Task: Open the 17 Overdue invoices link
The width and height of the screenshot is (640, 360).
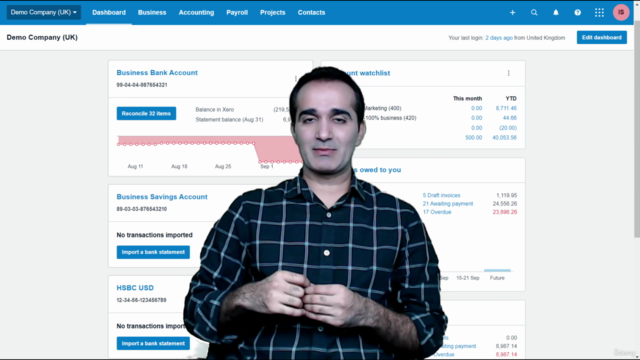Action: pyautogui.click(x=437, y=212)
